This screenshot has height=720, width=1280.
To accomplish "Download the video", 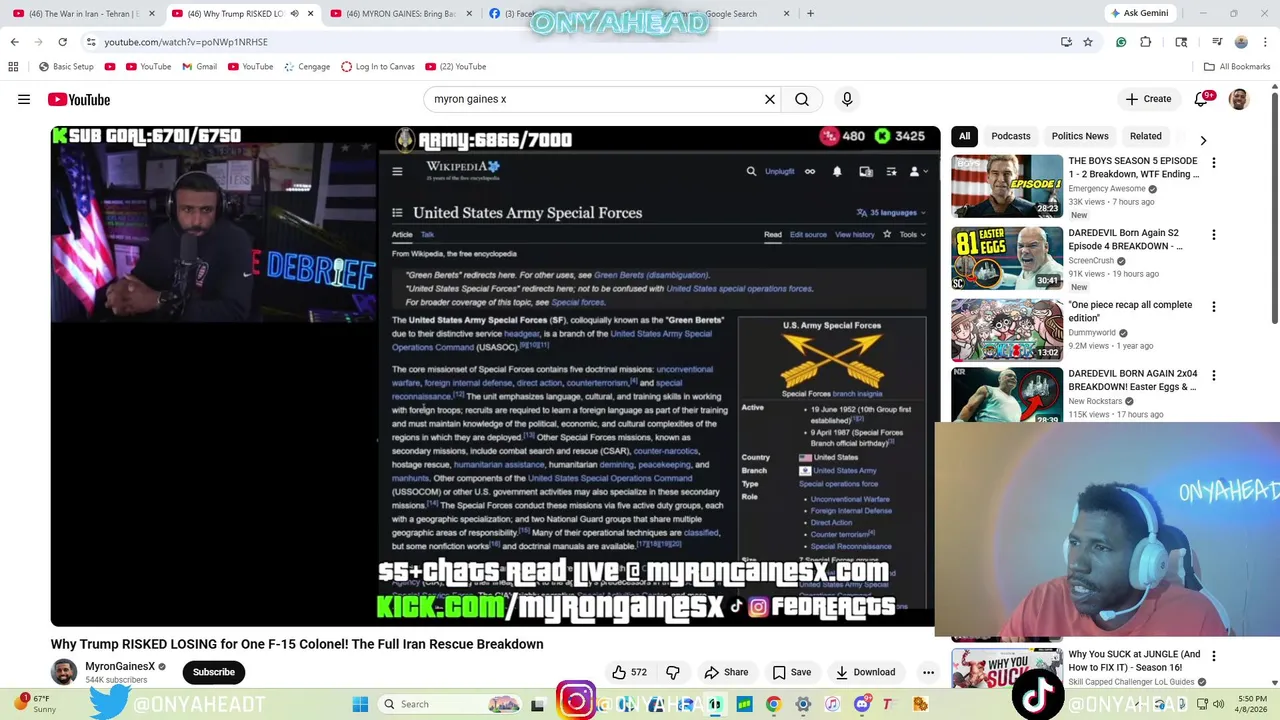I will 866,672.
